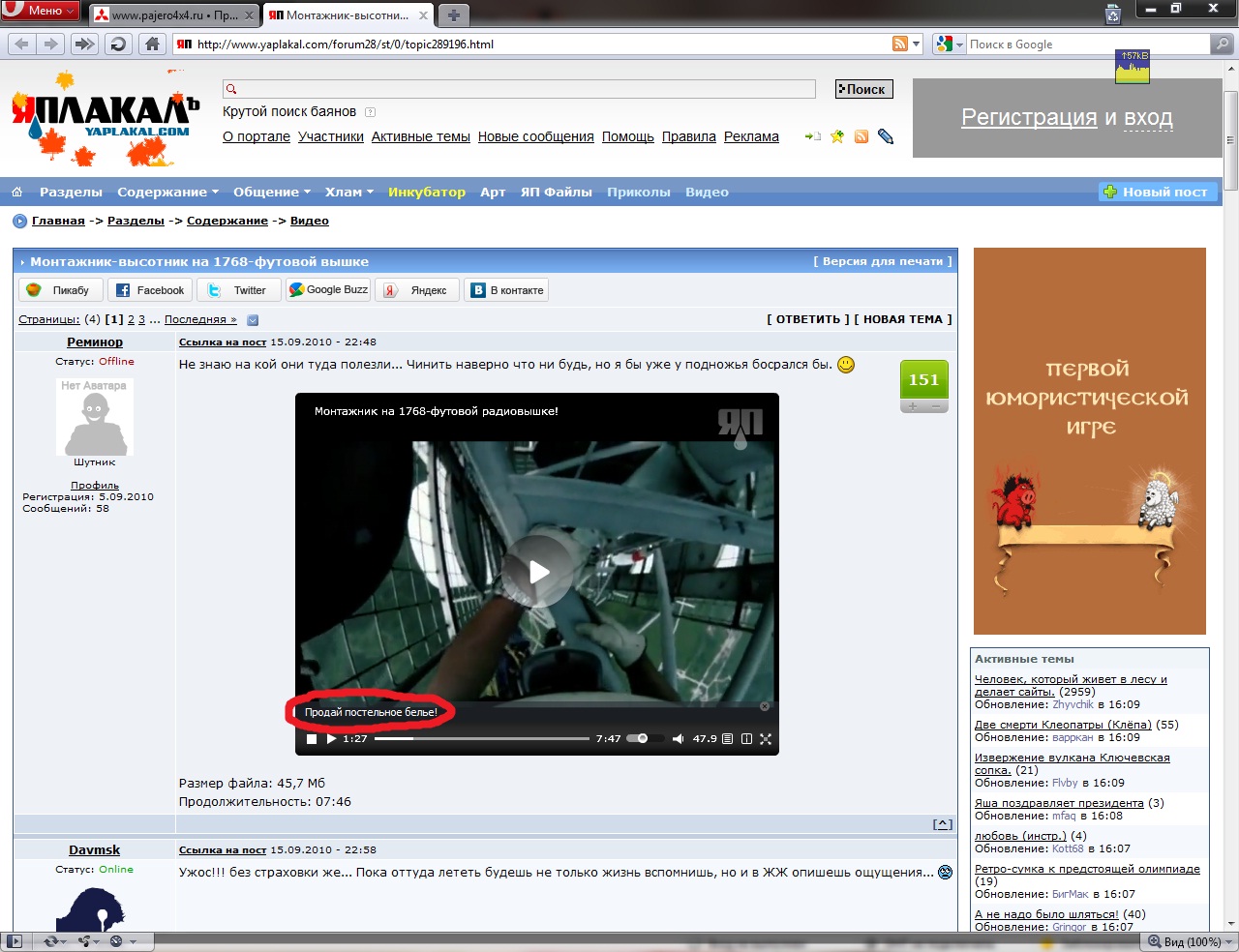The height and width of the screenshot is (952, 1239).
Task: Go to browser home page icon
Action: (x=152, y=44)
